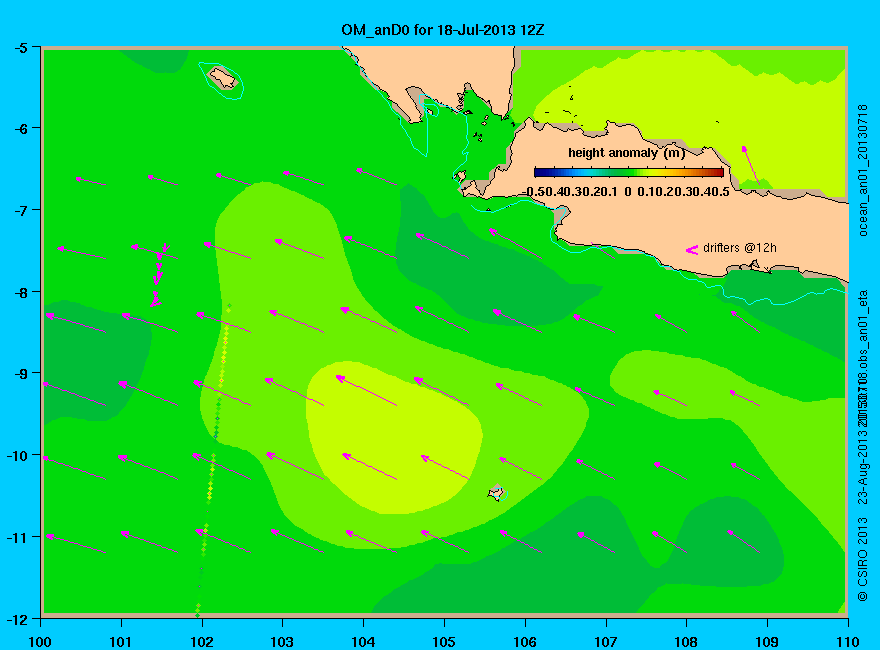Click the x-axis label 102
Viewport: 880px width, 650px height.
pyautogui.click(x=202, y=641)
